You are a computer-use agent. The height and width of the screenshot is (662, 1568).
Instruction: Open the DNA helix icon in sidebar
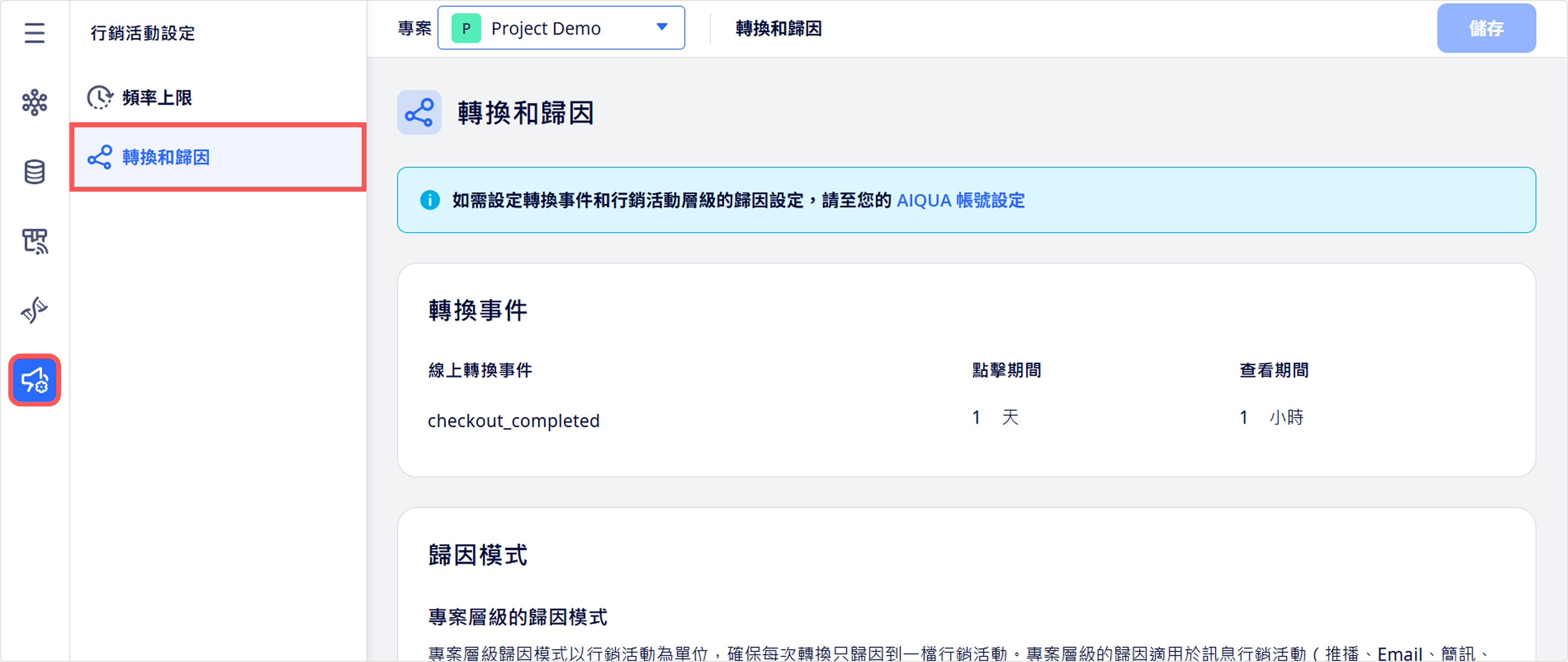tap(35, 311)
